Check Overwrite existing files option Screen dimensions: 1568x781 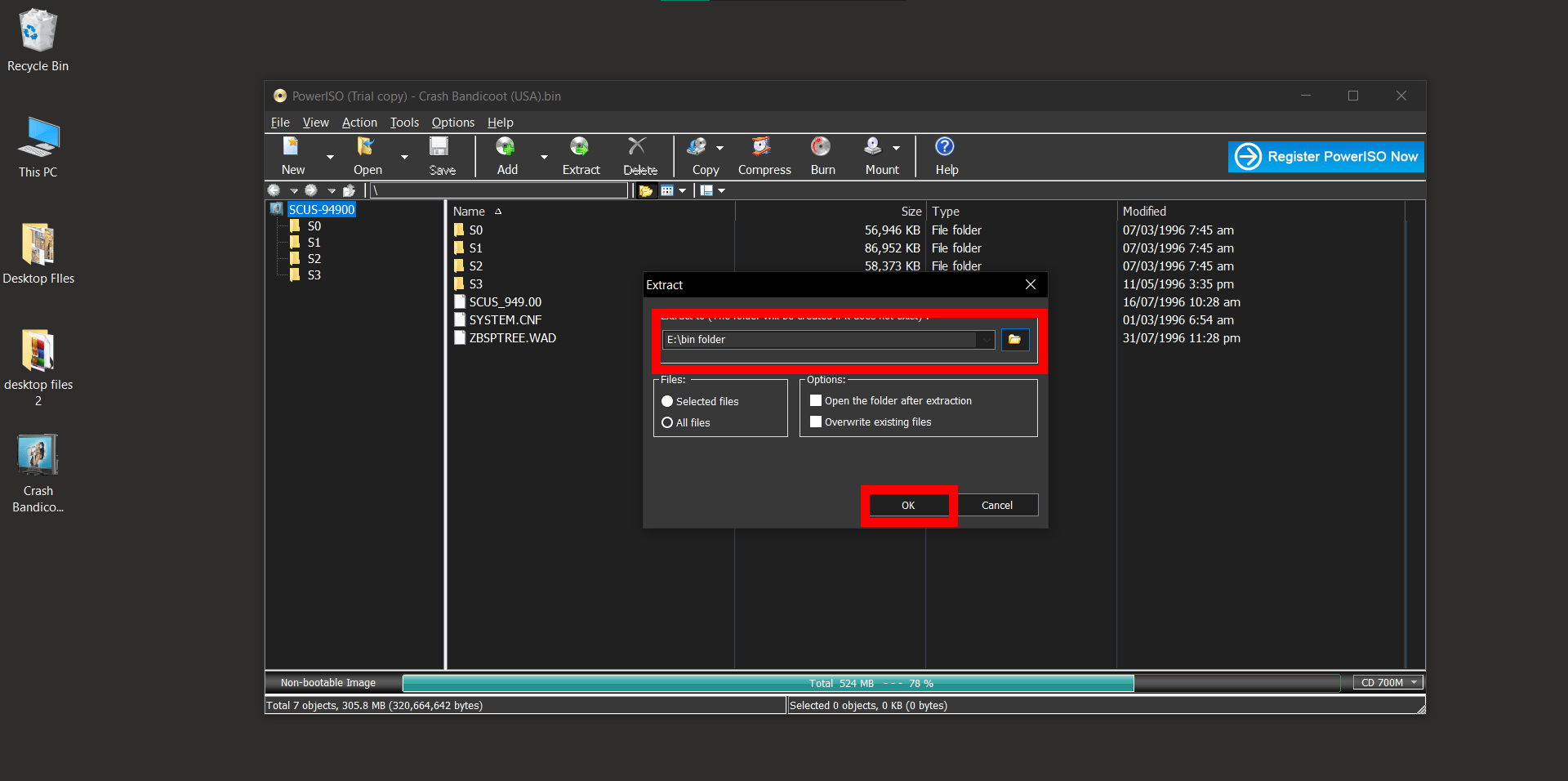(x=815, y=422)
